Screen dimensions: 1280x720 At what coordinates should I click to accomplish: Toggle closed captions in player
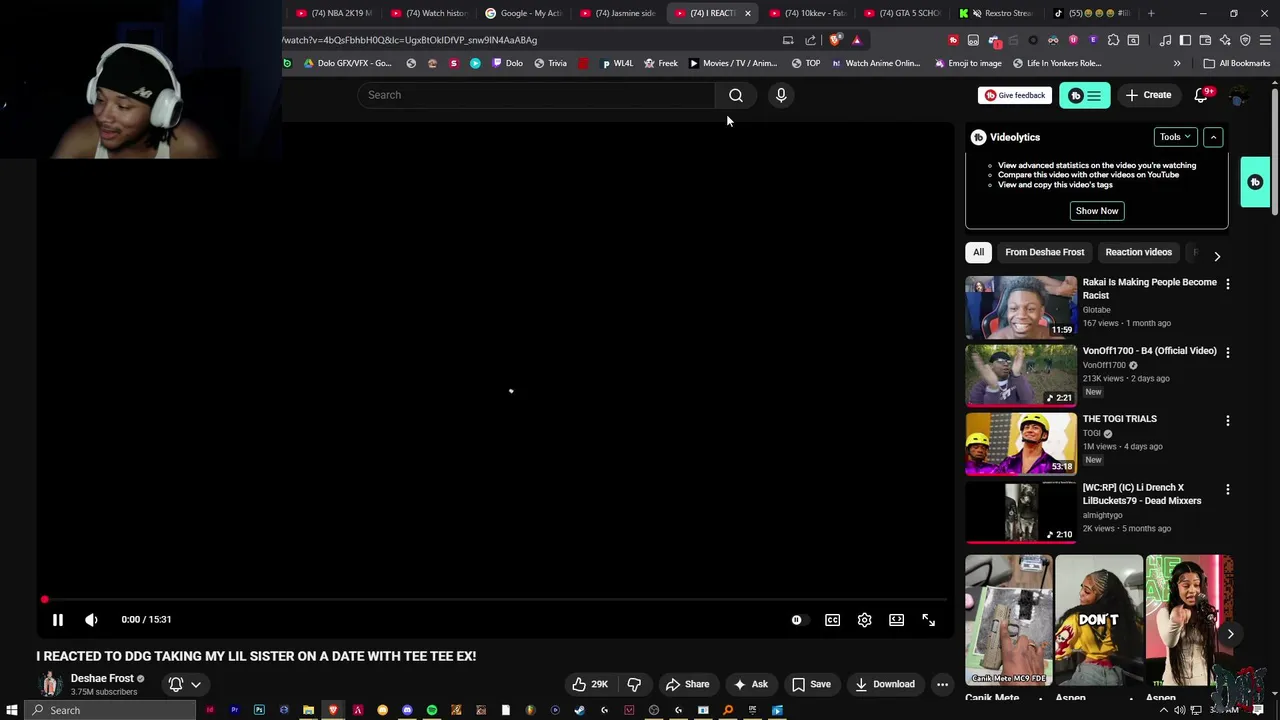coord(832,620)
